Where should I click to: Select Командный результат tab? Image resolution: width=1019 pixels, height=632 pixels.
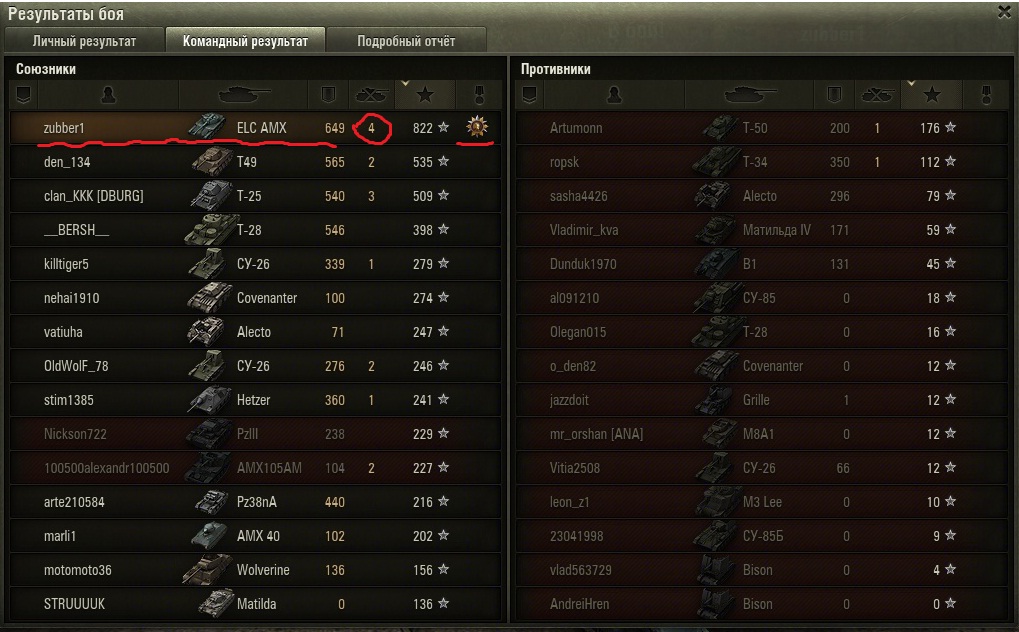(245, 41)
